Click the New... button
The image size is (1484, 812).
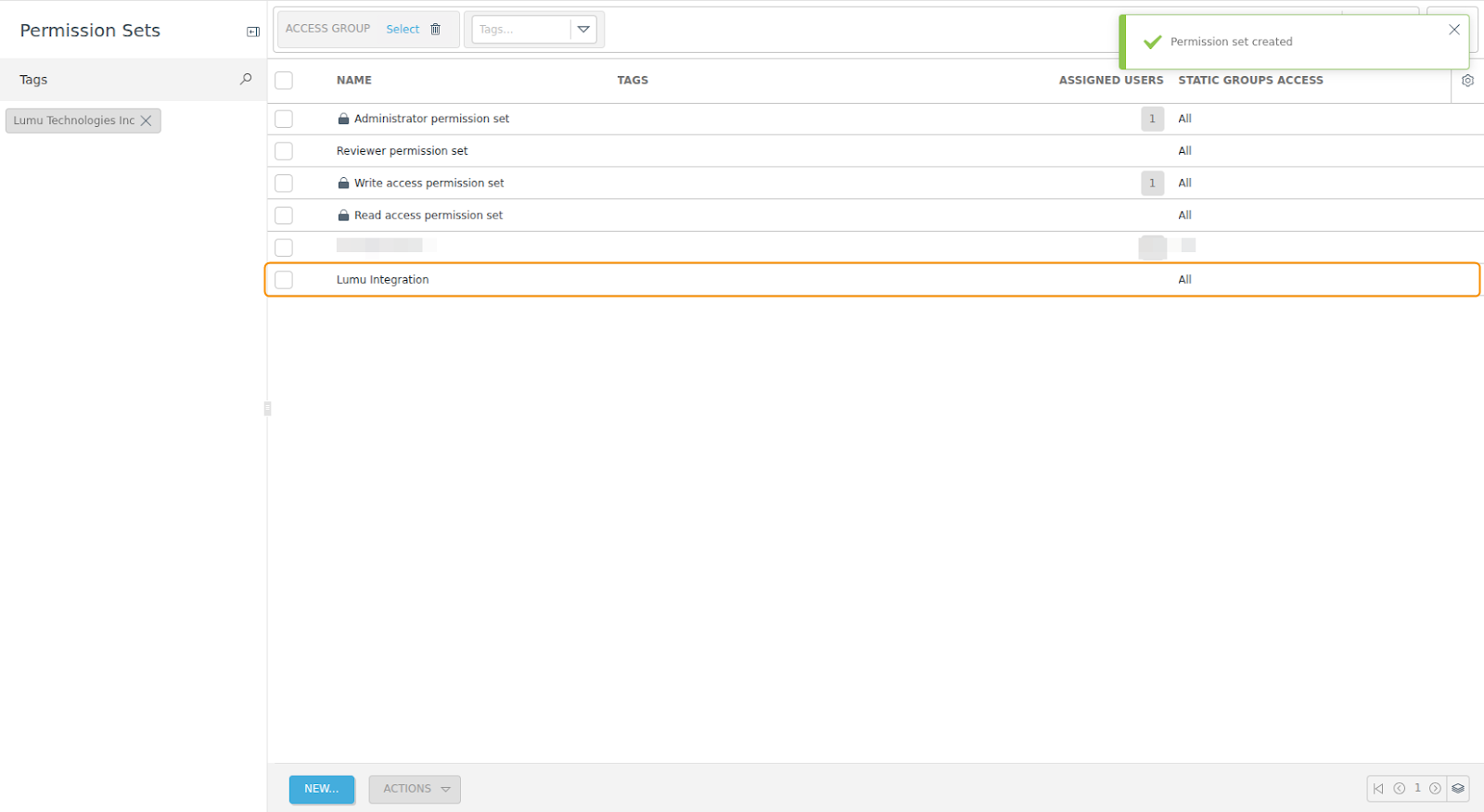pyautogui.click(x=321, y=789)
